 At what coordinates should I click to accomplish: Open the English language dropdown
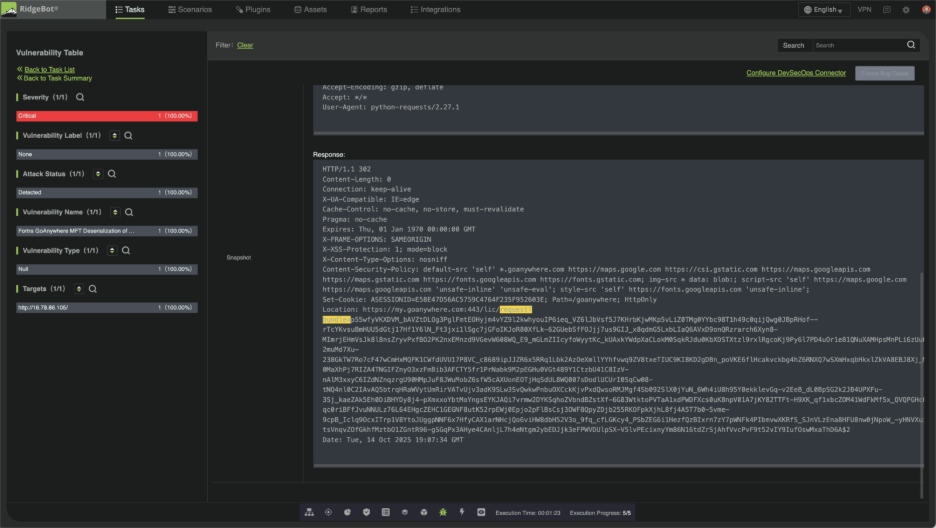[x=824, y=10]
